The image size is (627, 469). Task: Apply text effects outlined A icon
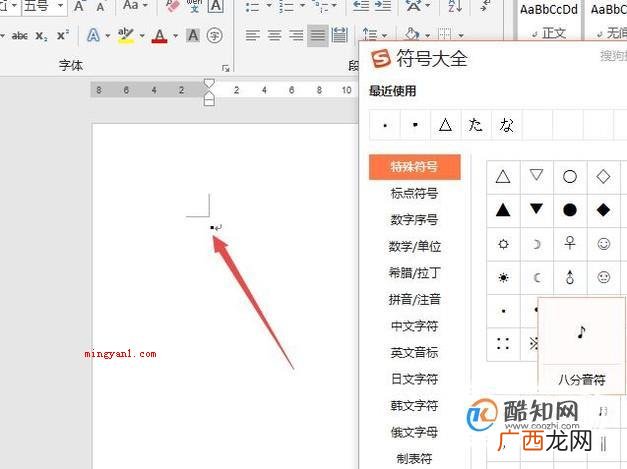tap(93, 36)
